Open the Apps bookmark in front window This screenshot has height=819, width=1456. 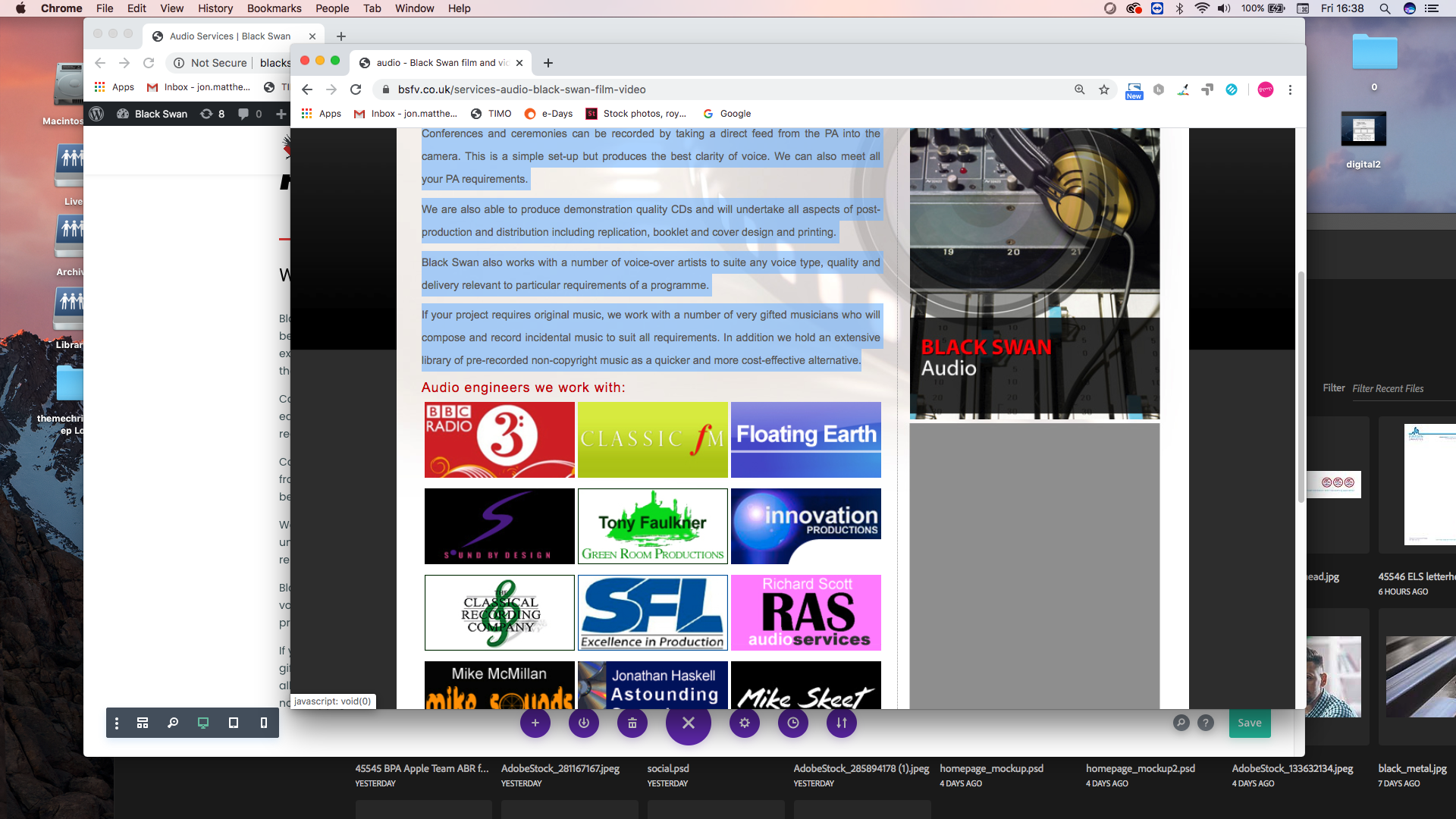[322, 114]
